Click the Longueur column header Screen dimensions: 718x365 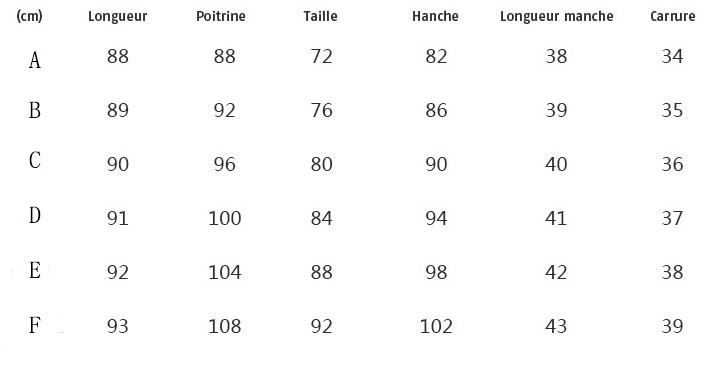coord(118,16)
